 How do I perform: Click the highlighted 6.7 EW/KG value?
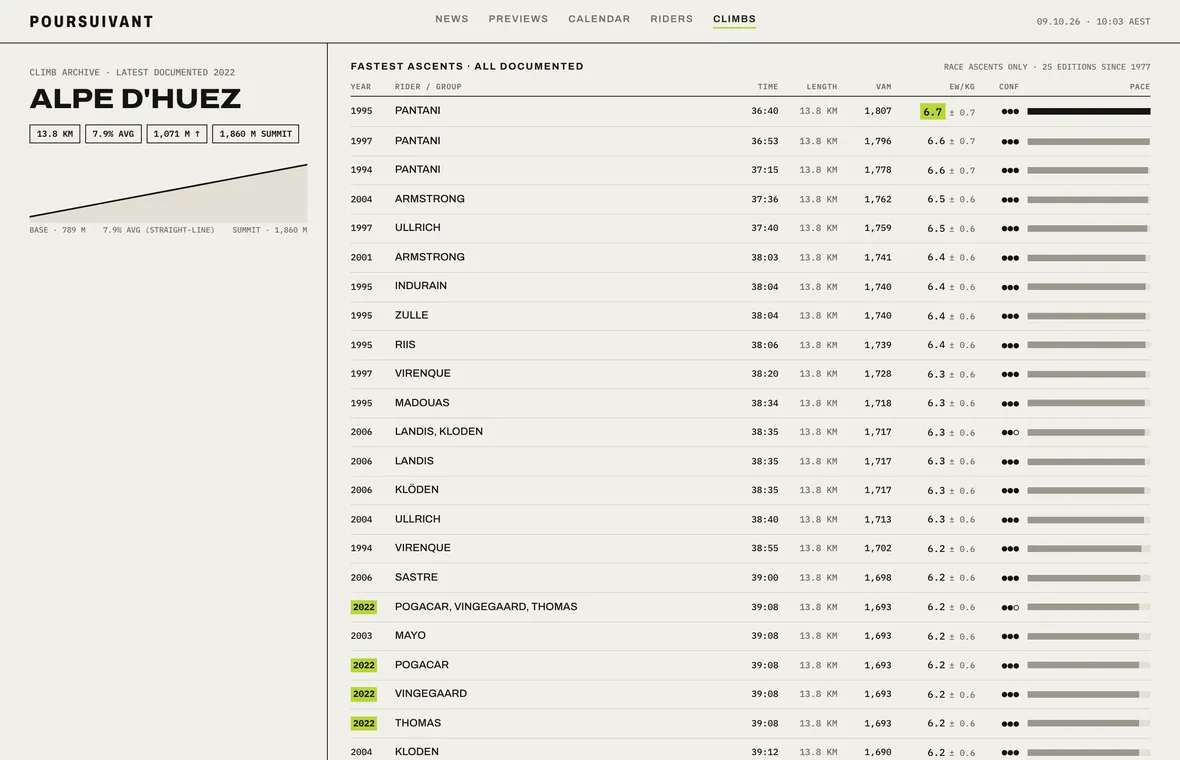click(x=932, y=111)
